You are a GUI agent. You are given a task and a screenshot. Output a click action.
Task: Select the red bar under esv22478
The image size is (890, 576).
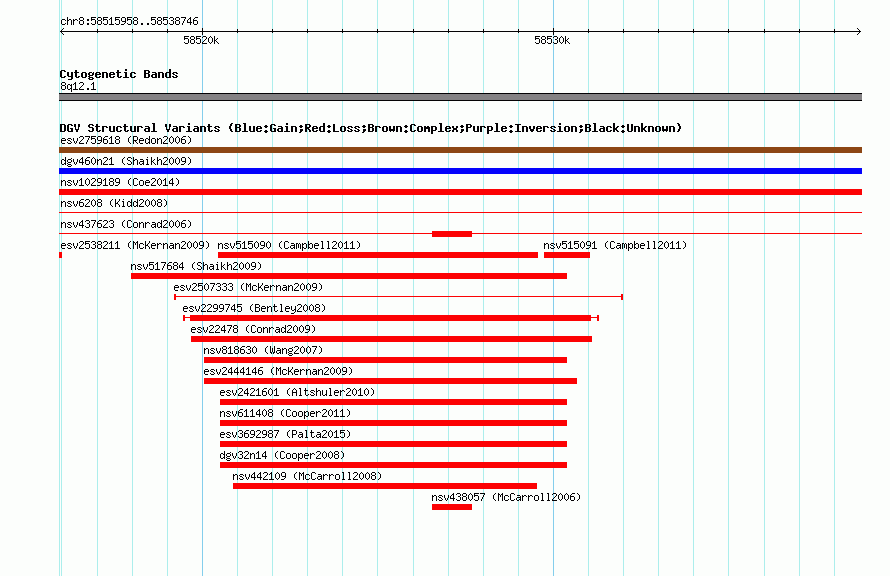point(391,339)
